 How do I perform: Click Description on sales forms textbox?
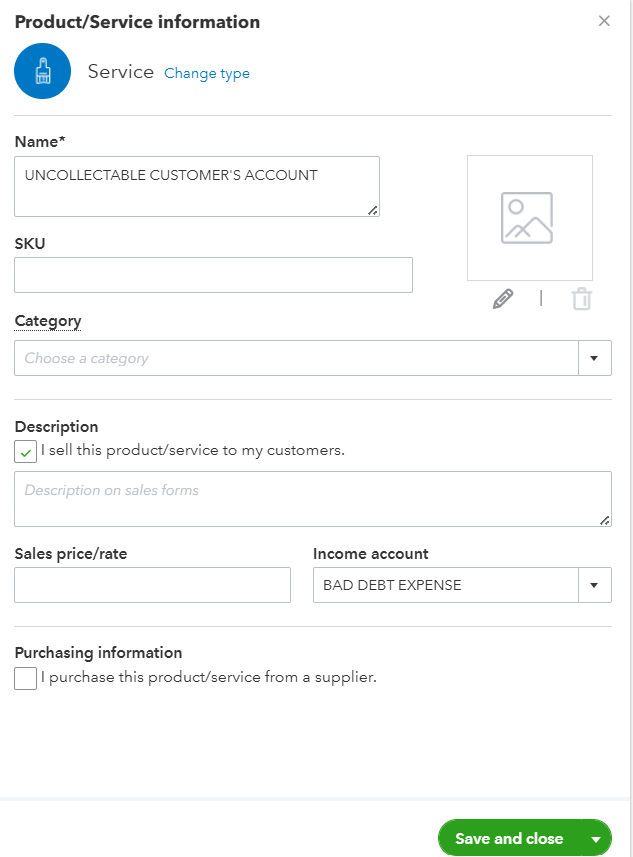[x=312, y=498]
